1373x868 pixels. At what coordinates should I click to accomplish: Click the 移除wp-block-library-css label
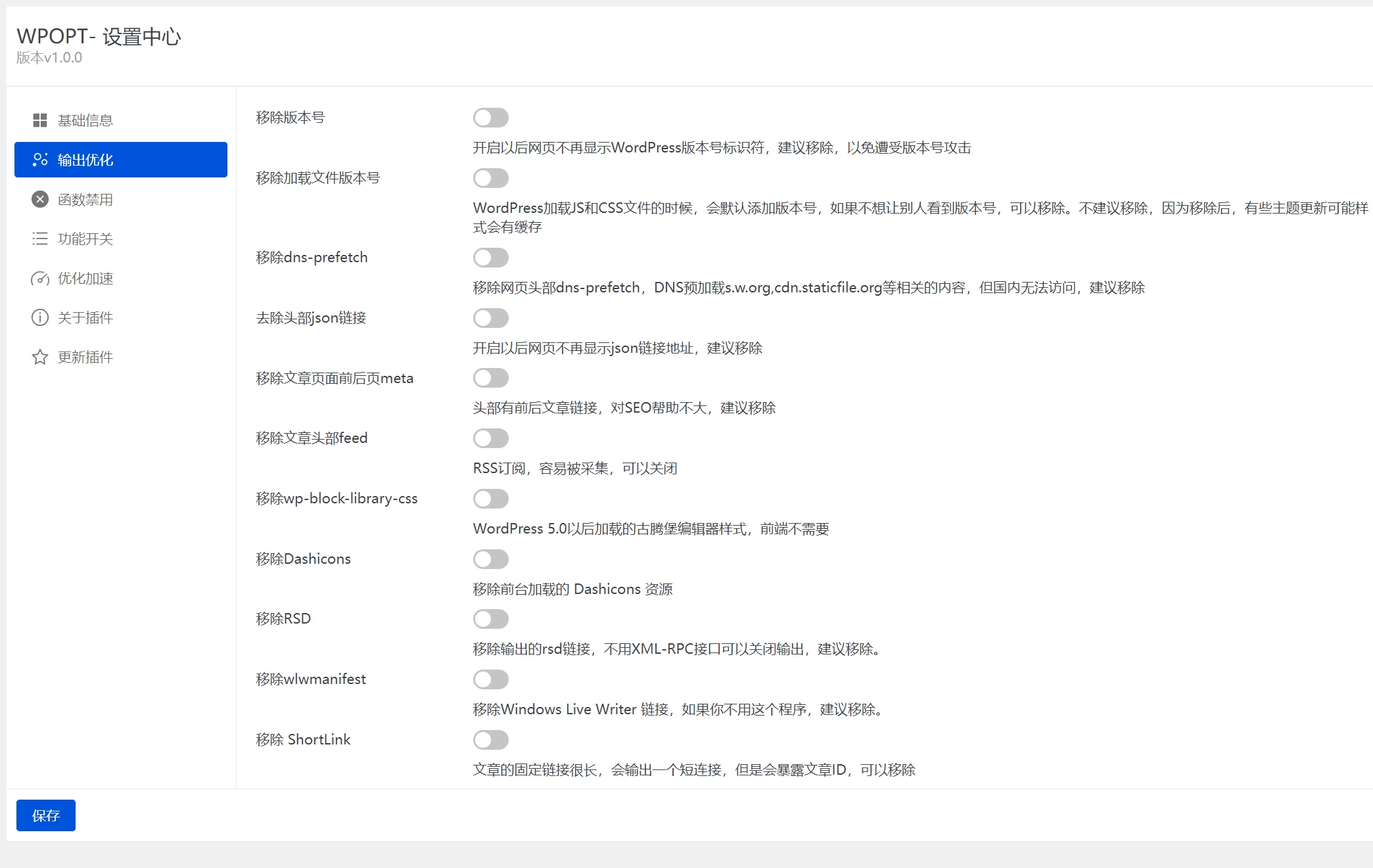337,499
